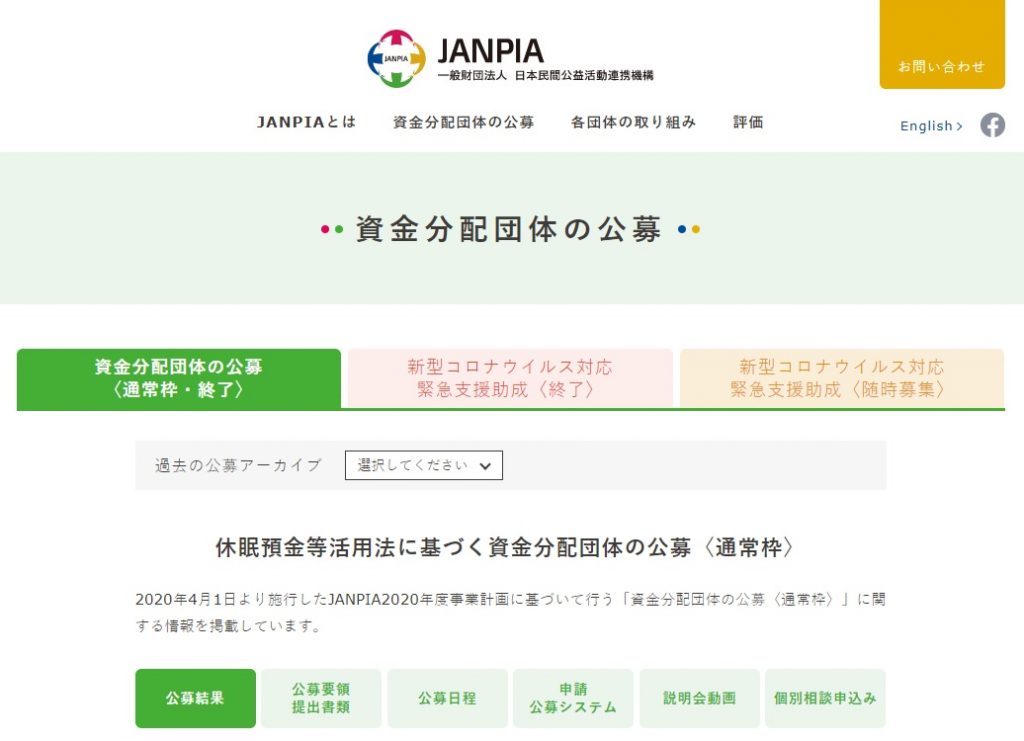Click the お問い合わせ contact button

(x=941, y=66)
